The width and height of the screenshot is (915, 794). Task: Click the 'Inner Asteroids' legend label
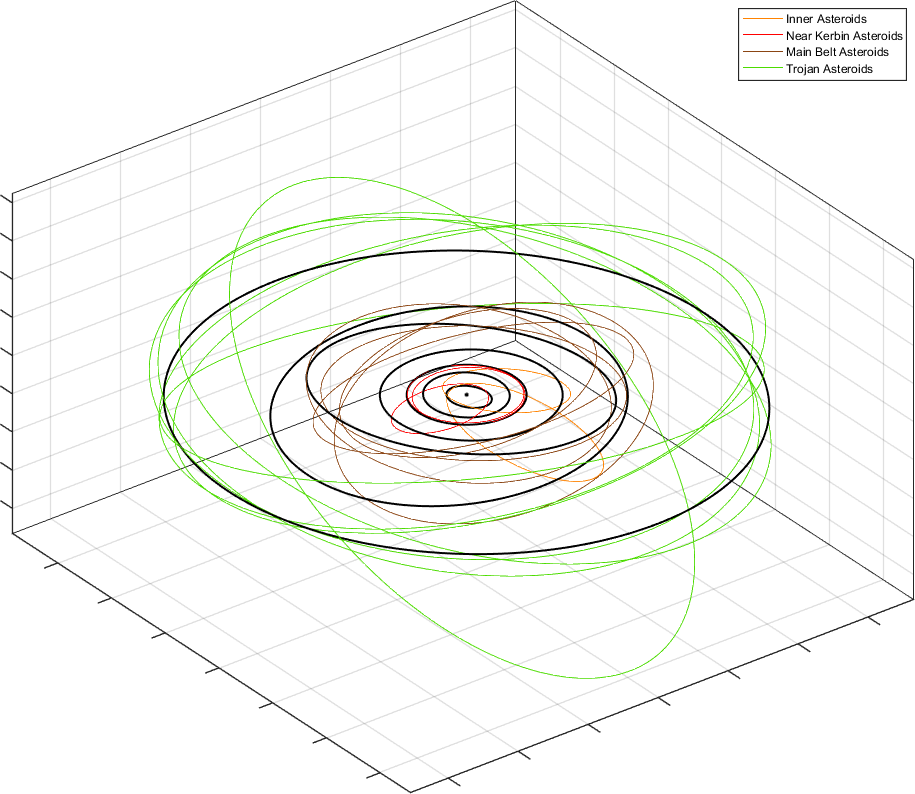[x=826, y=19]
